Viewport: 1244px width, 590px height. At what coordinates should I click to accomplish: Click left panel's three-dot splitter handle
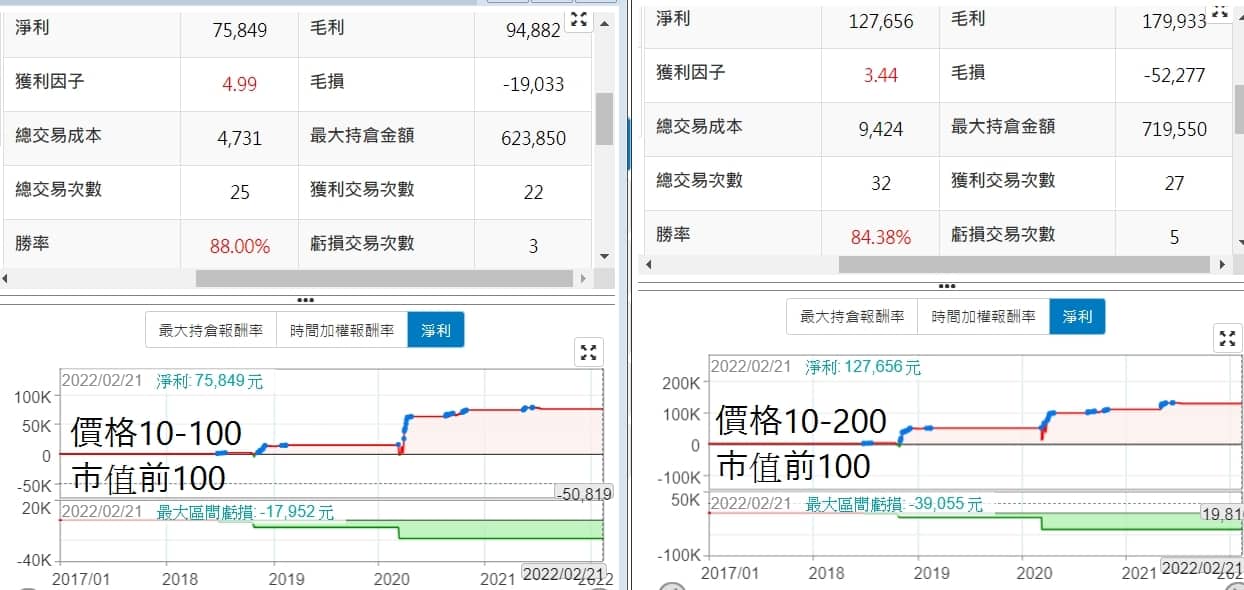(x=306, y=299)
